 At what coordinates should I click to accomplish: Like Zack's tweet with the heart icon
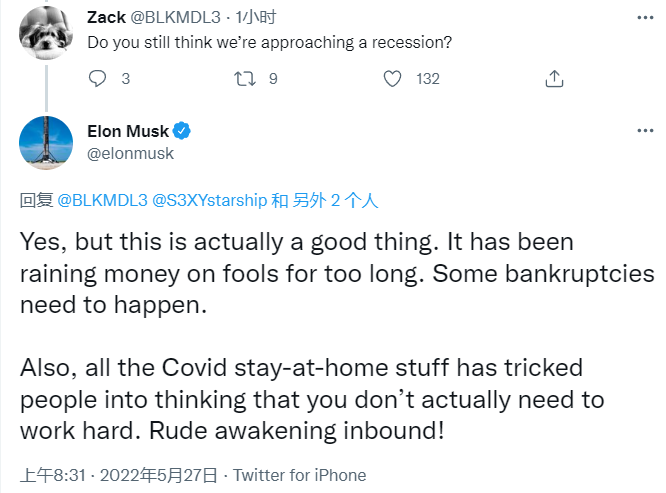point(394,78)
